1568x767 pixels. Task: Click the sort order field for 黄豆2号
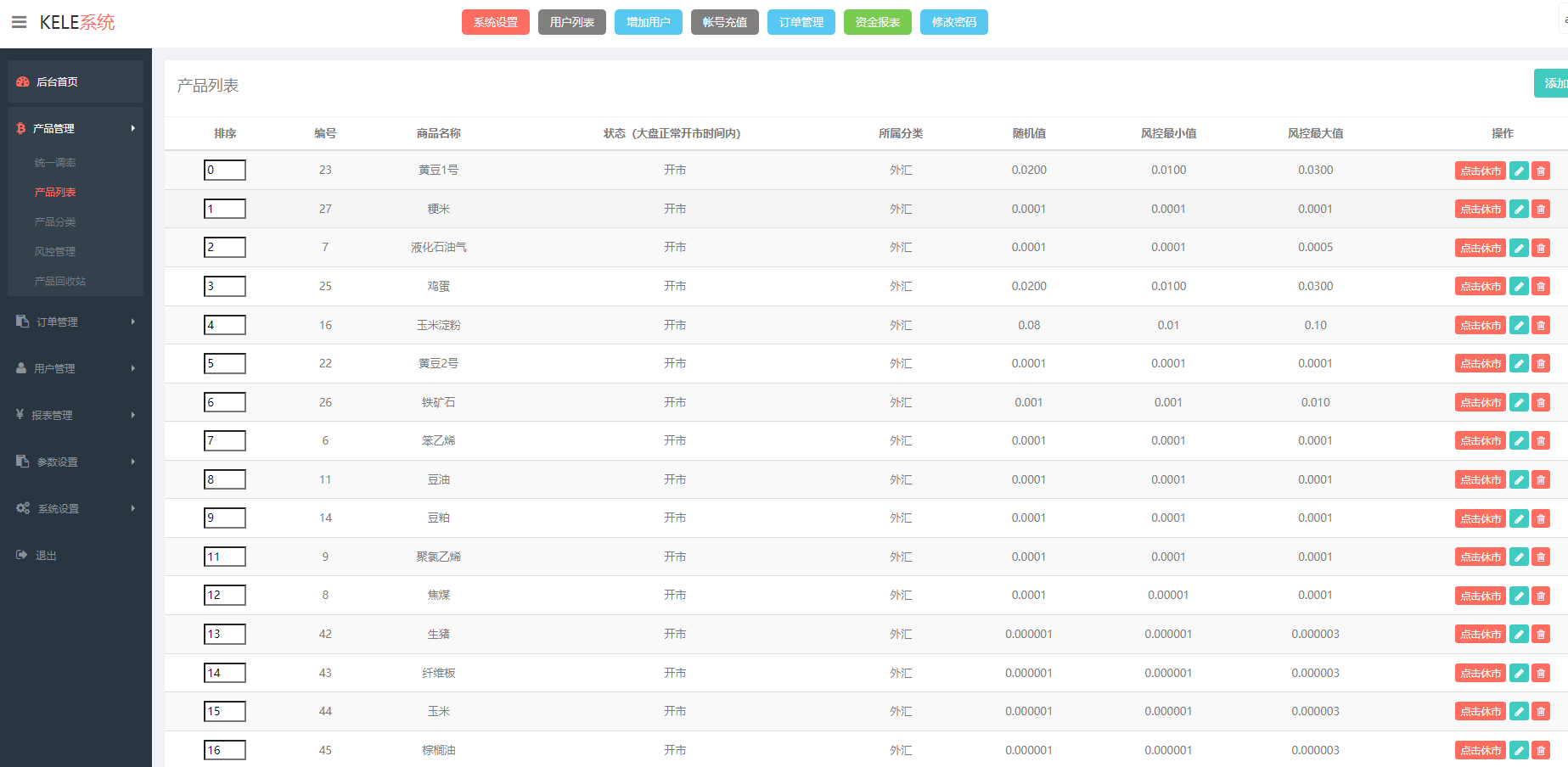(225, 364)
